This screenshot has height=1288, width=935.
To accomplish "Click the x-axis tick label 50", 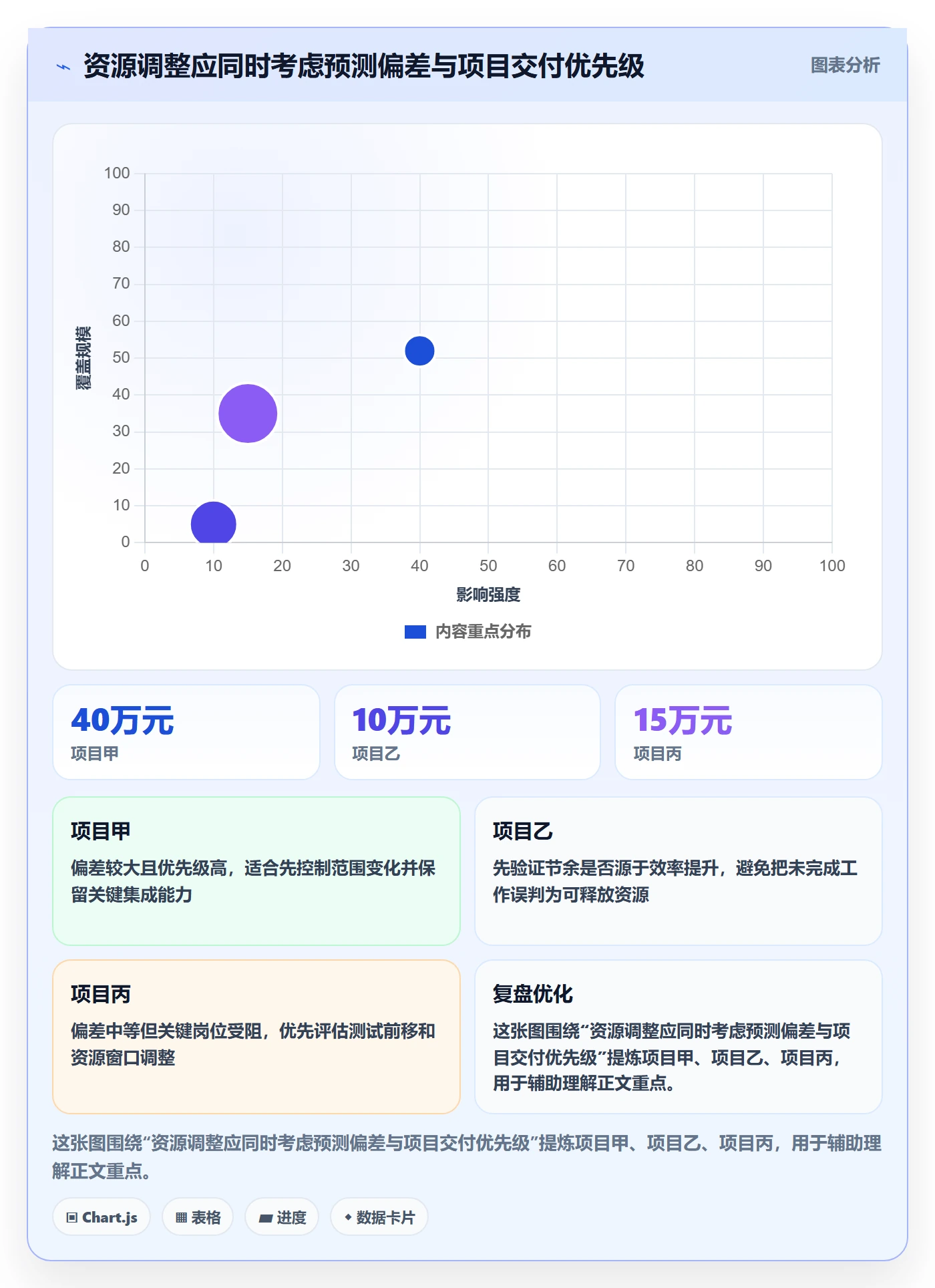I will 488,566.
